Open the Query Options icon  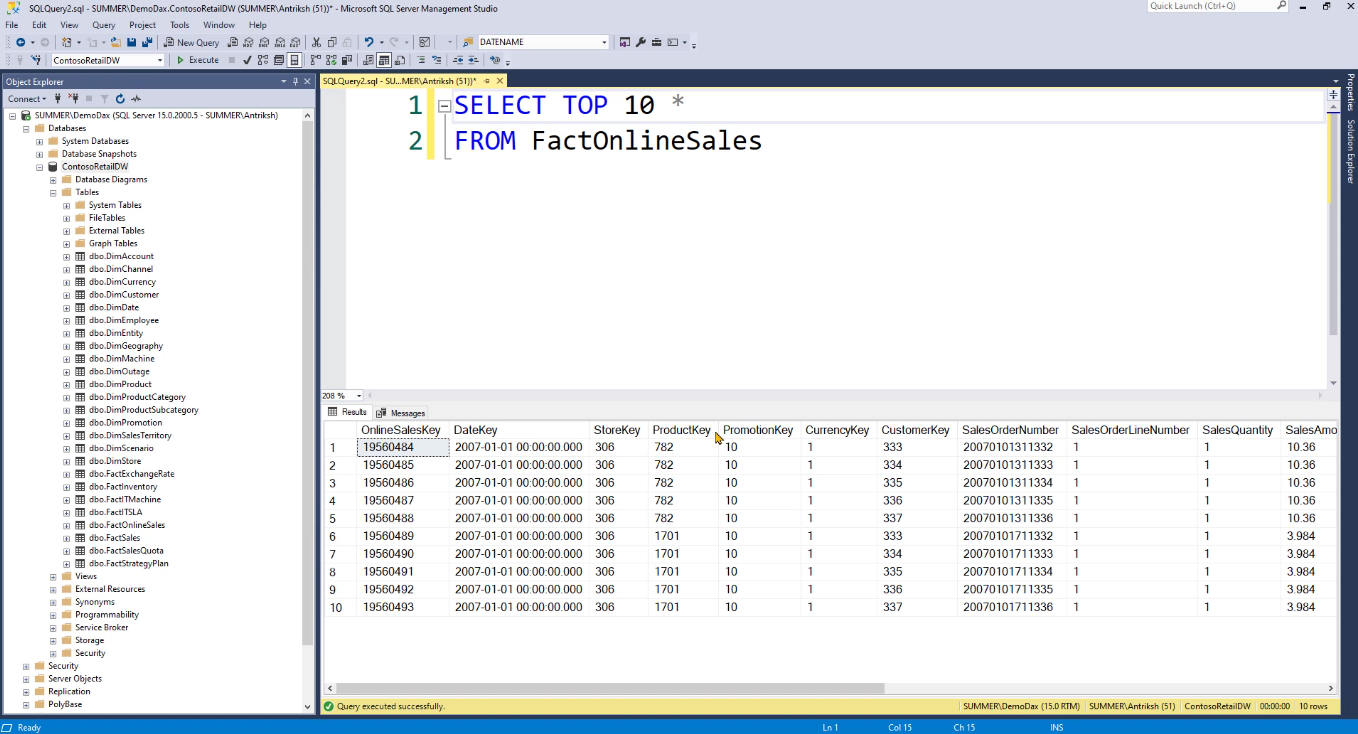[279, 60]
